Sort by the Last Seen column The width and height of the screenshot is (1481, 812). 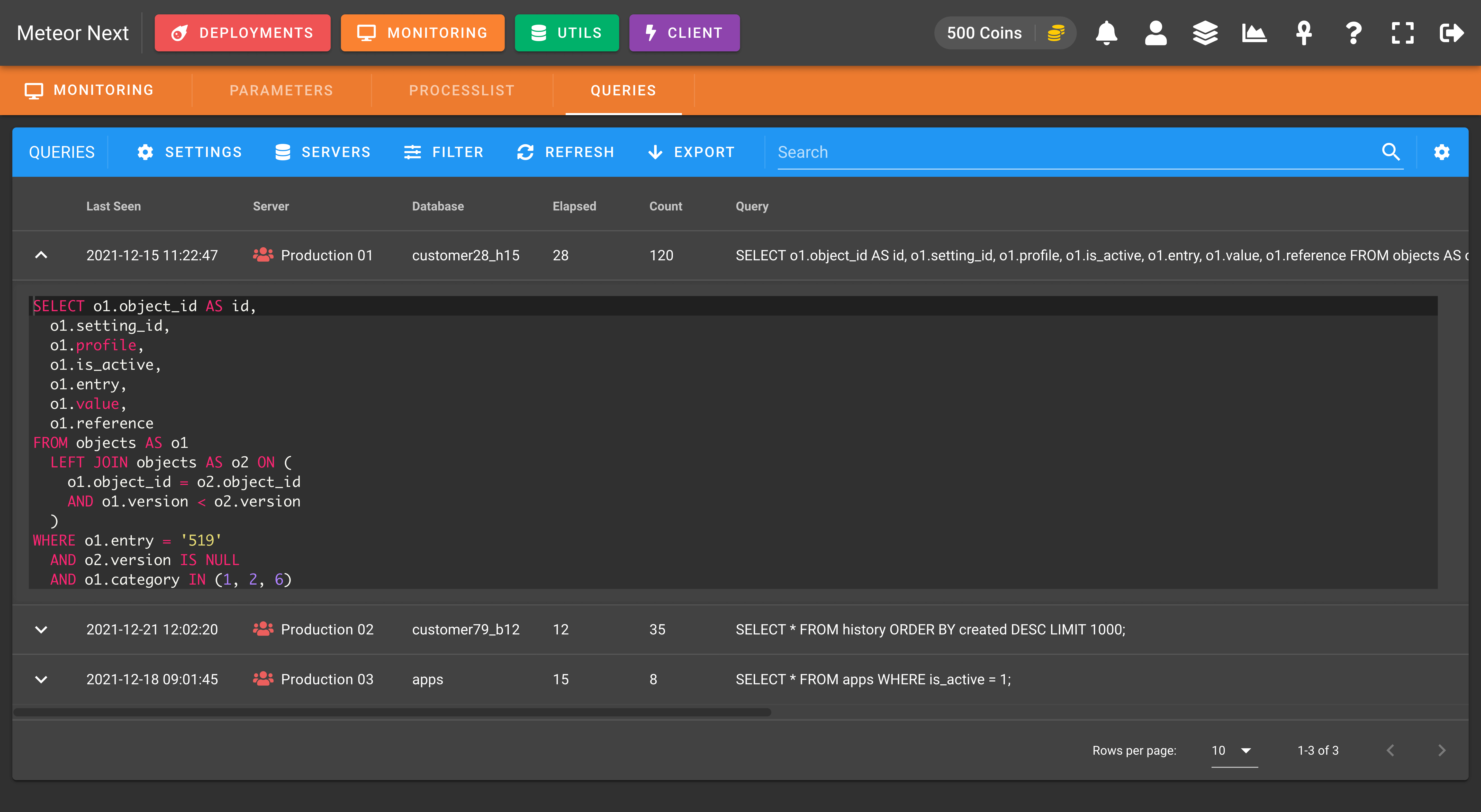click(x=113, y=206)
